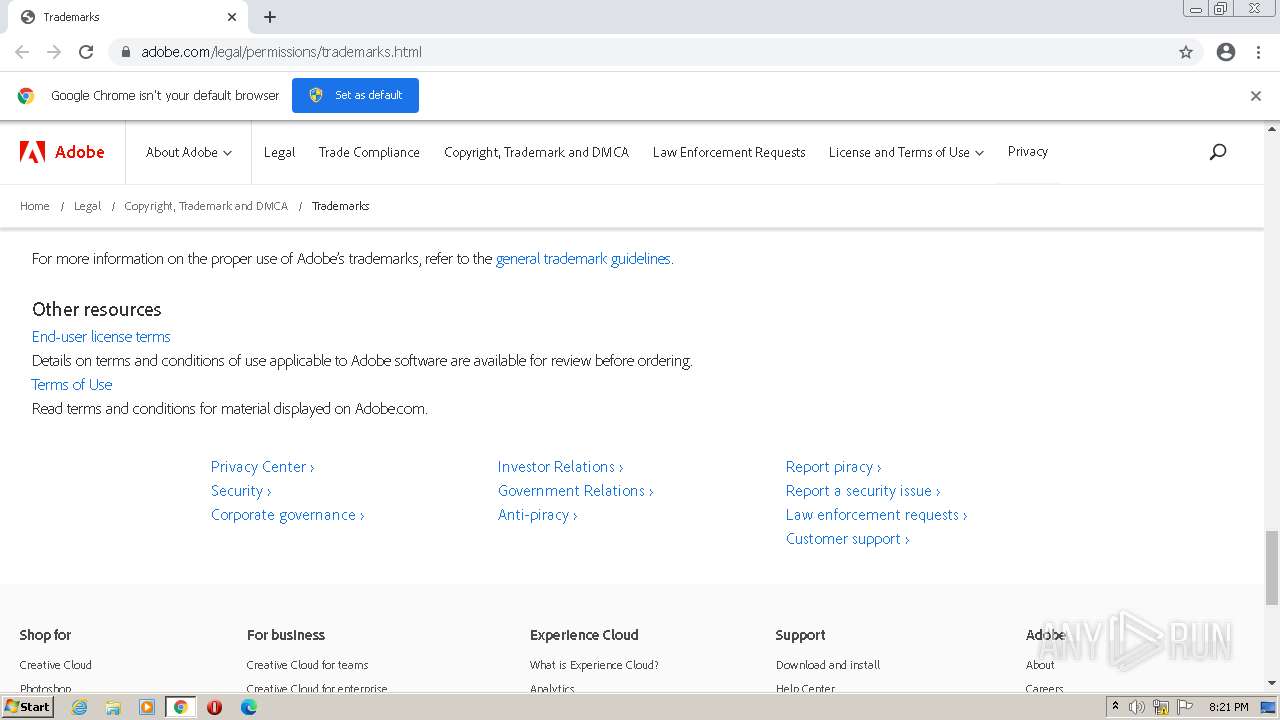Go back to the previous page

pos(22,52)
